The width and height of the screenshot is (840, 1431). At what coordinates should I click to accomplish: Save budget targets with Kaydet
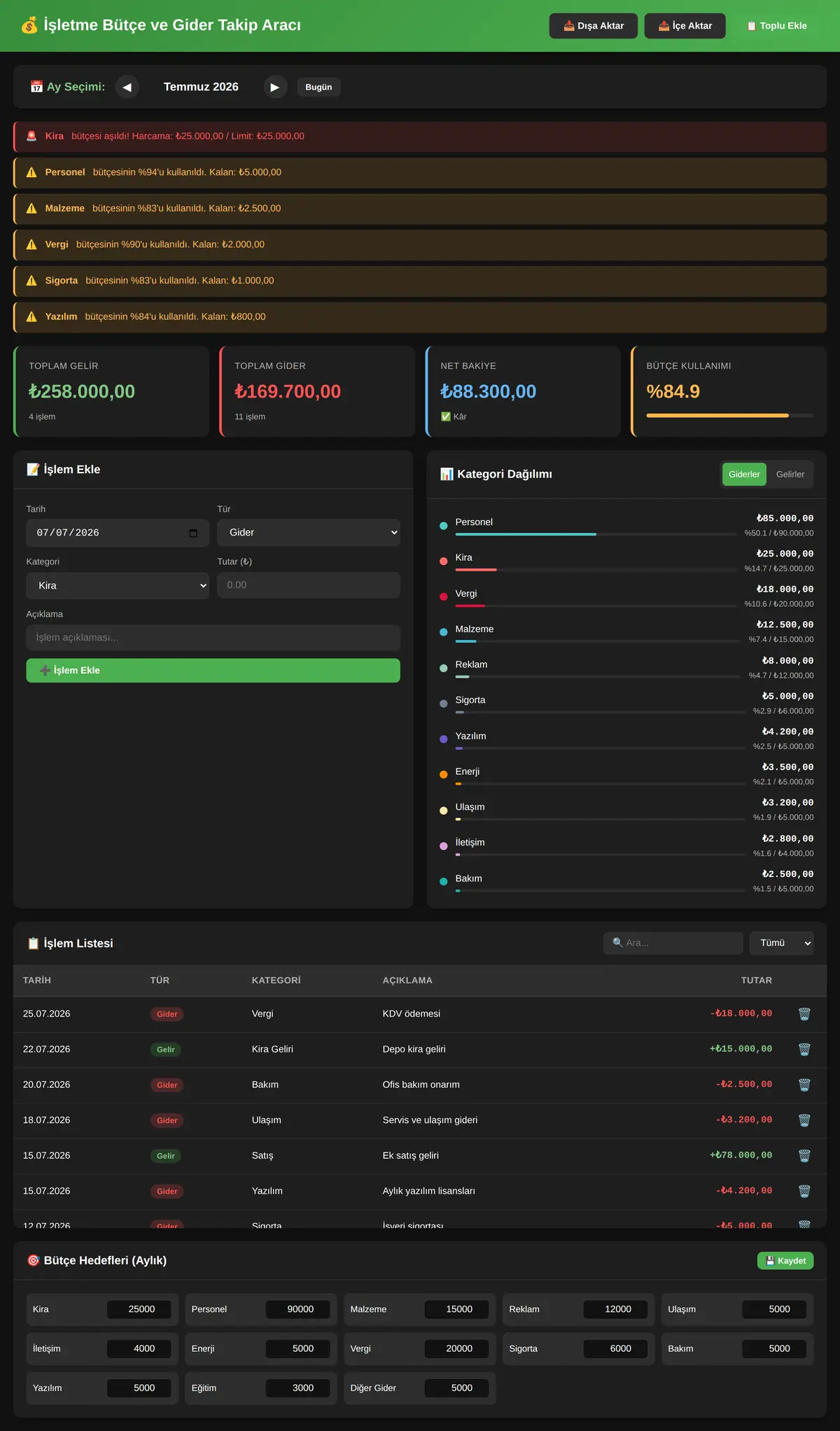point(785,1261)
